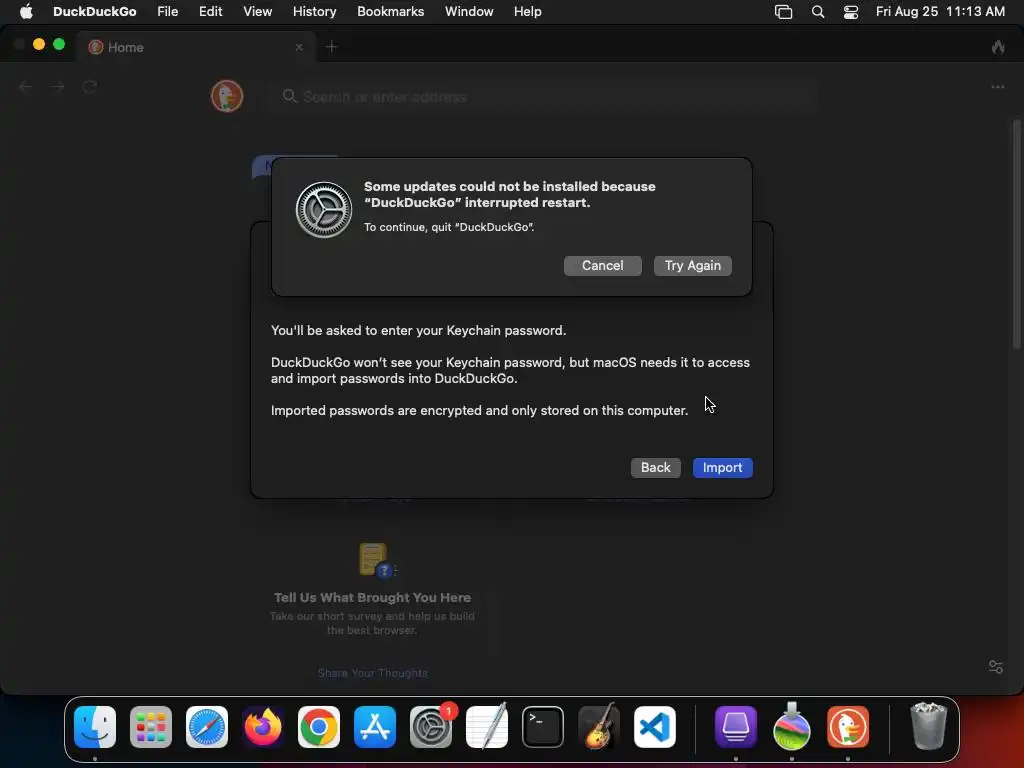
Task: Launch Firefox from the Dock
Action: tap(263, 727)
